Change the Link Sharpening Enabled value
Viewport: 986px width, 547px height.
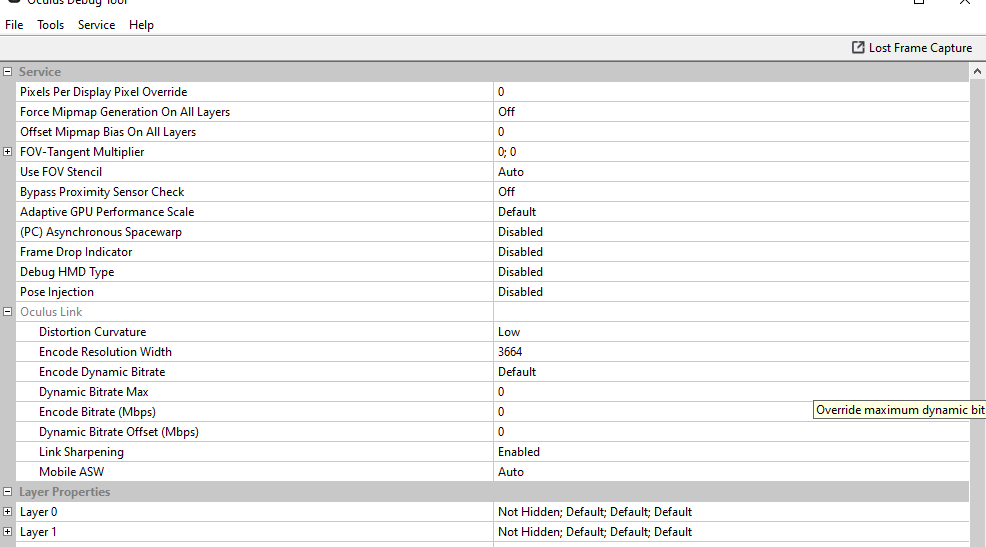coord(730,452)
